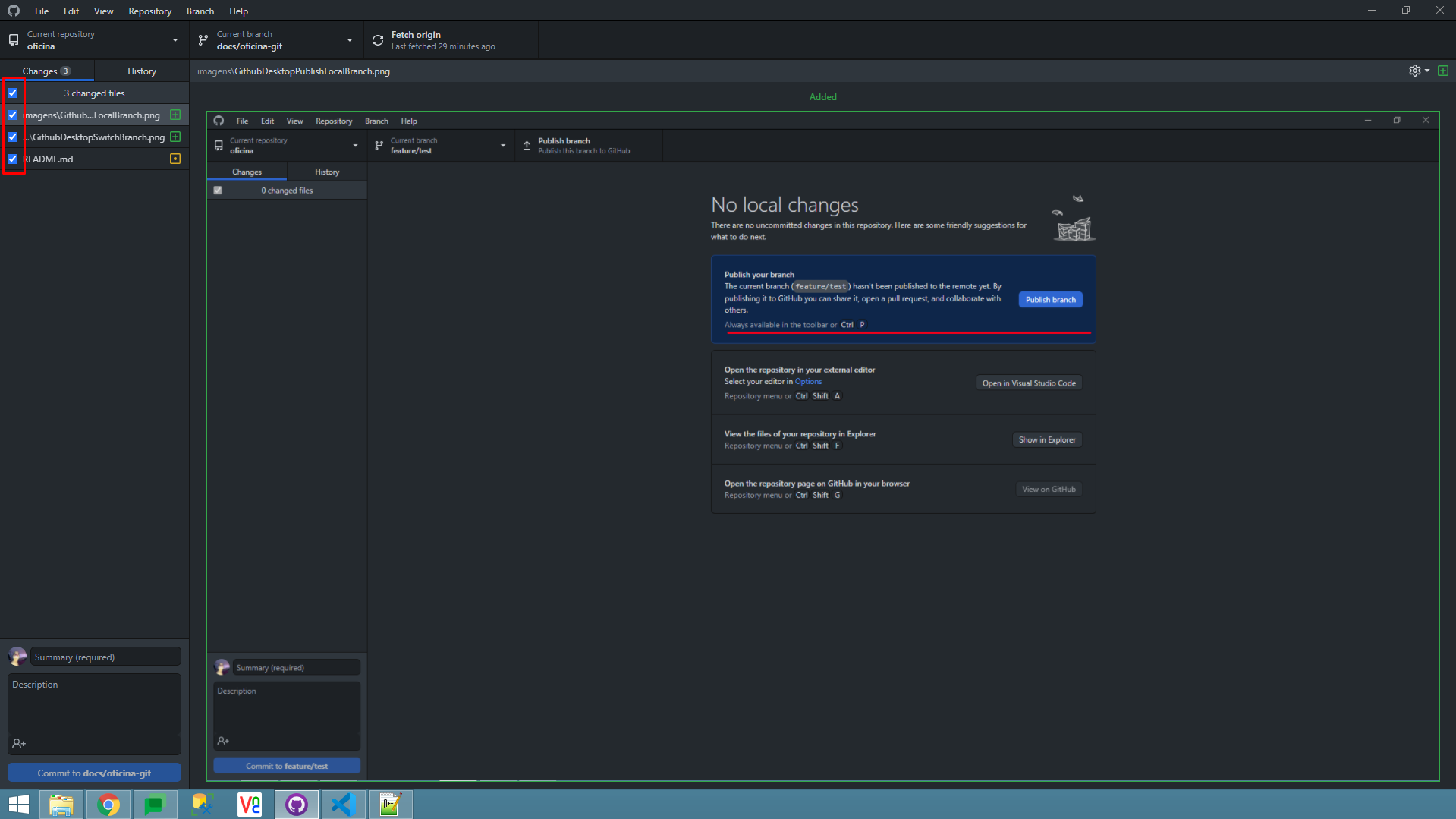Click the user avatar beside the Summary field
Image resolution: width=1456 pixels, height=819 pixels.
coord(17,657)
